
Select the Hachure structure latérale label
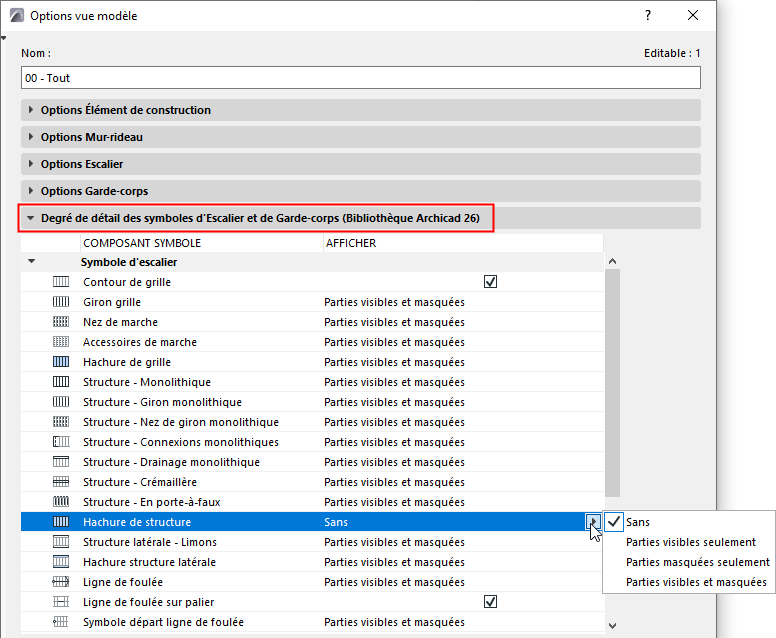point(149,562)
